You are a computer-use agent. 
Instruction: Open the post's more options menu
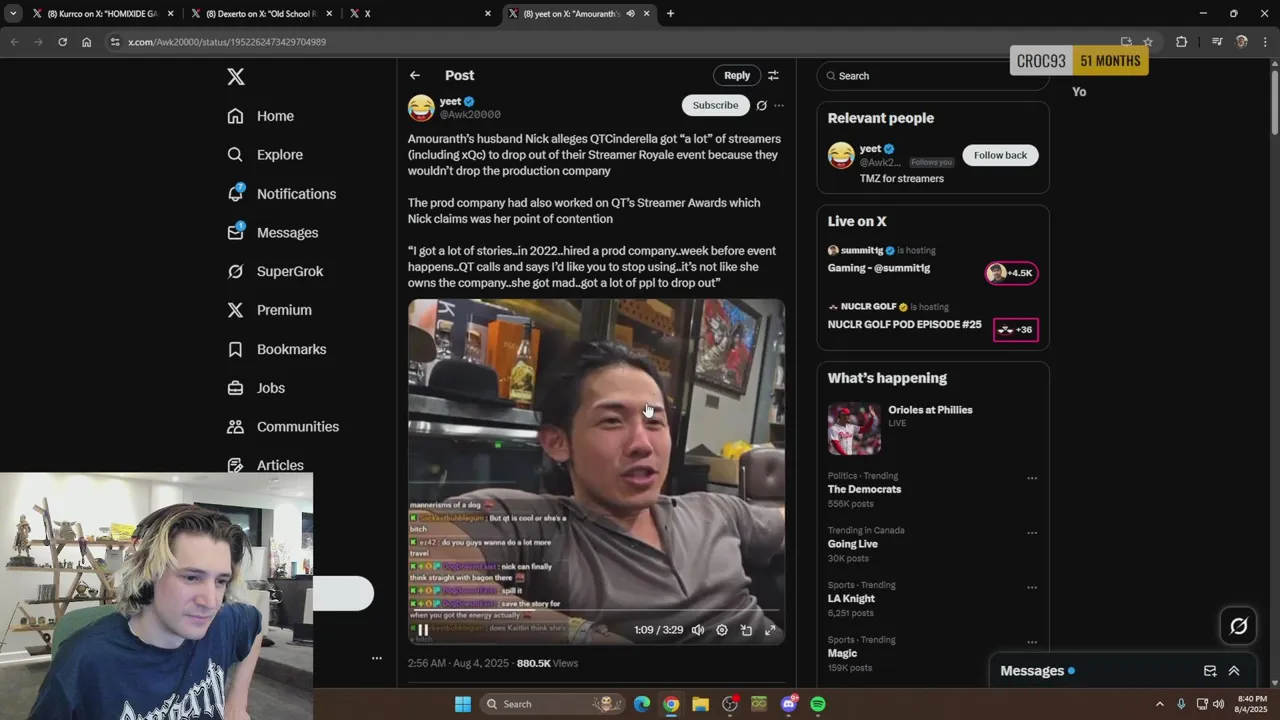779,105
